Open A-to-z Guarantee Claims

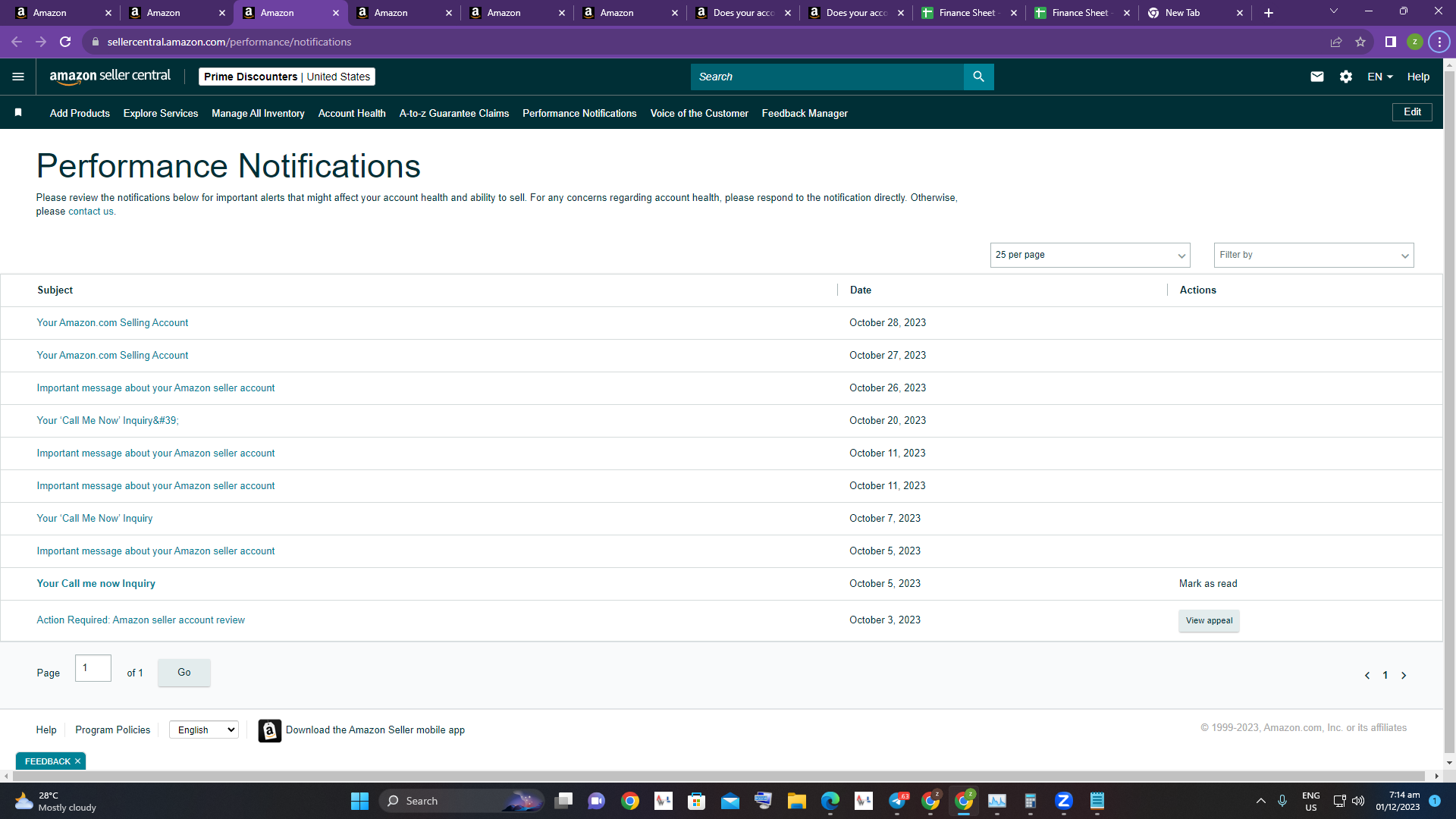click(454, 113)
